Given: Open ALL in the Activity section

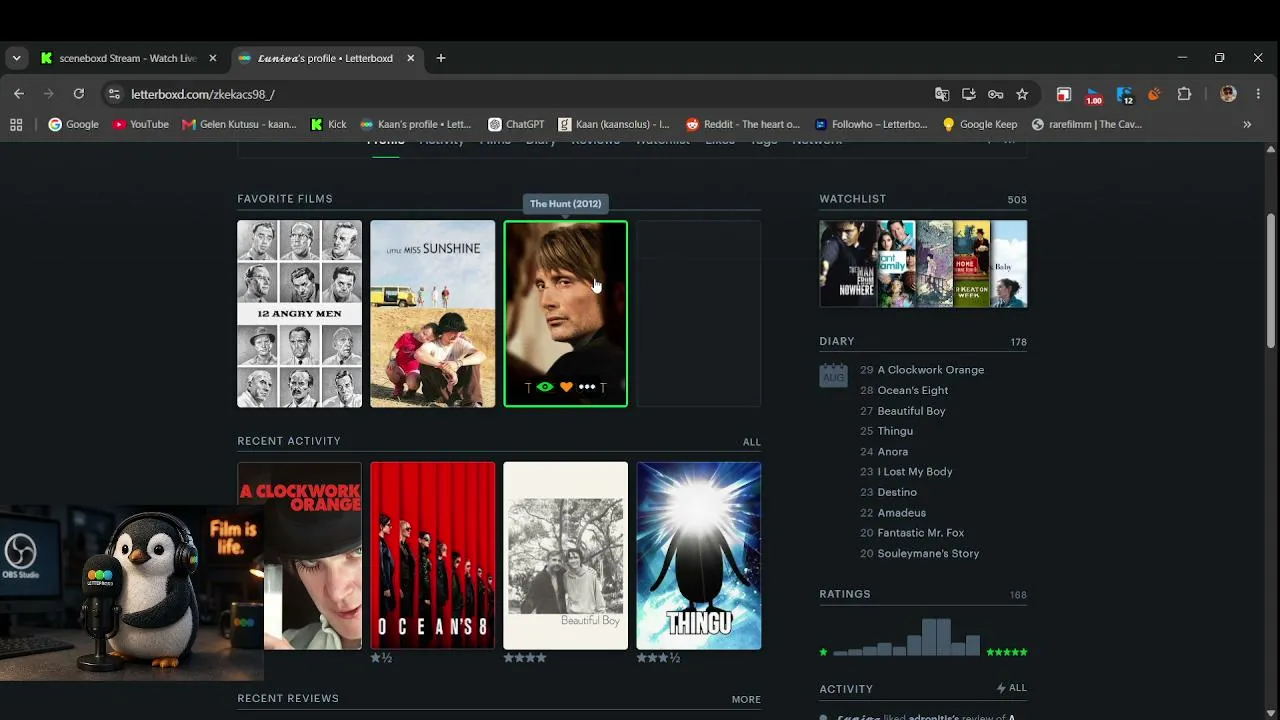Looking at the screenshot, I should [x=1011, y=688].
